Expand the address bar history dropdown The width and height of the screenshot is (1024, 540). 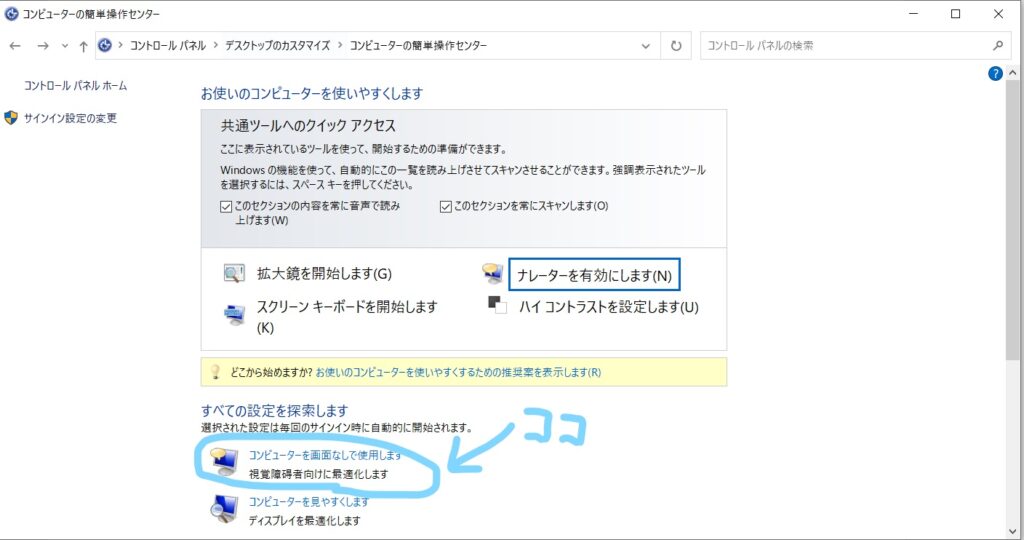[645, 46]
